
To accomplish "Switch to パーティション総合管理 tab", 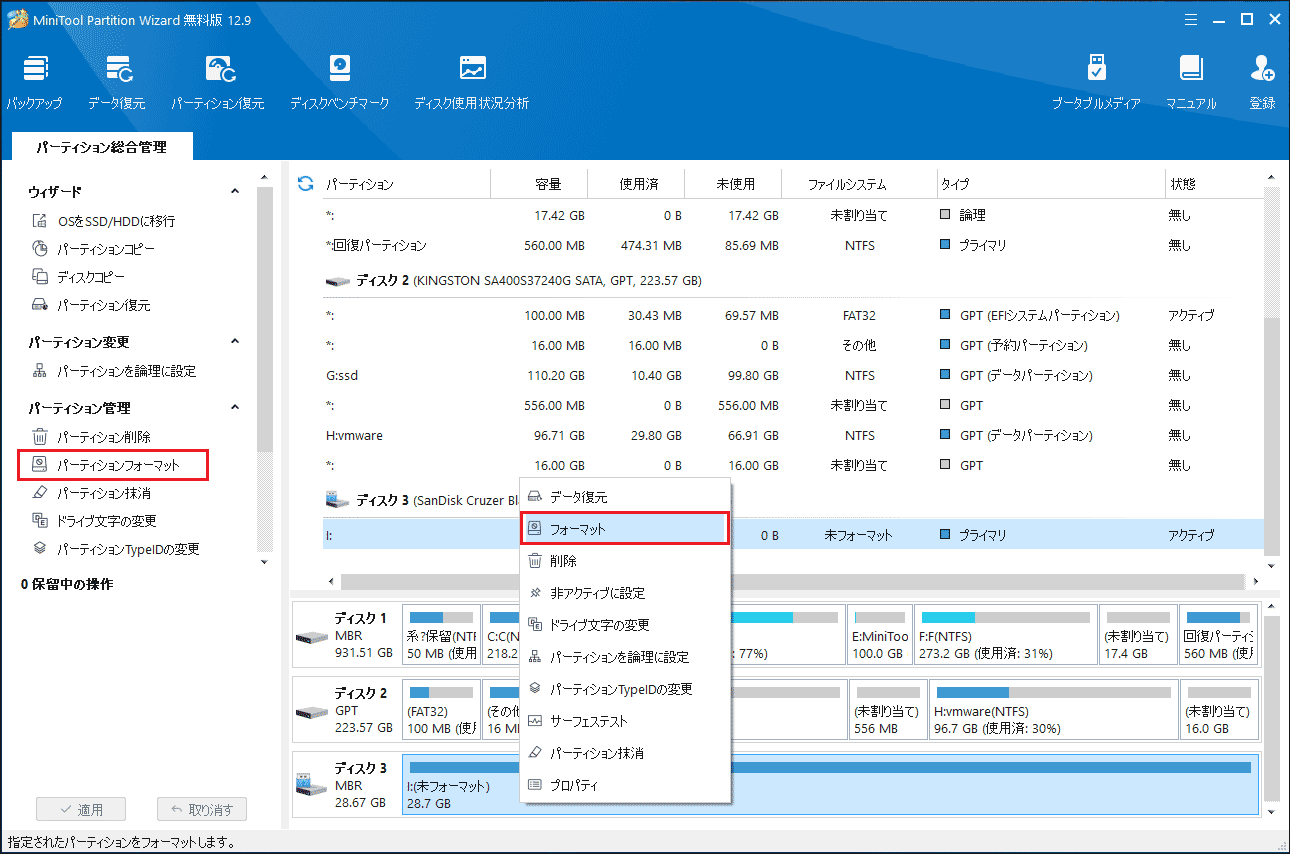I will point(101,147).
